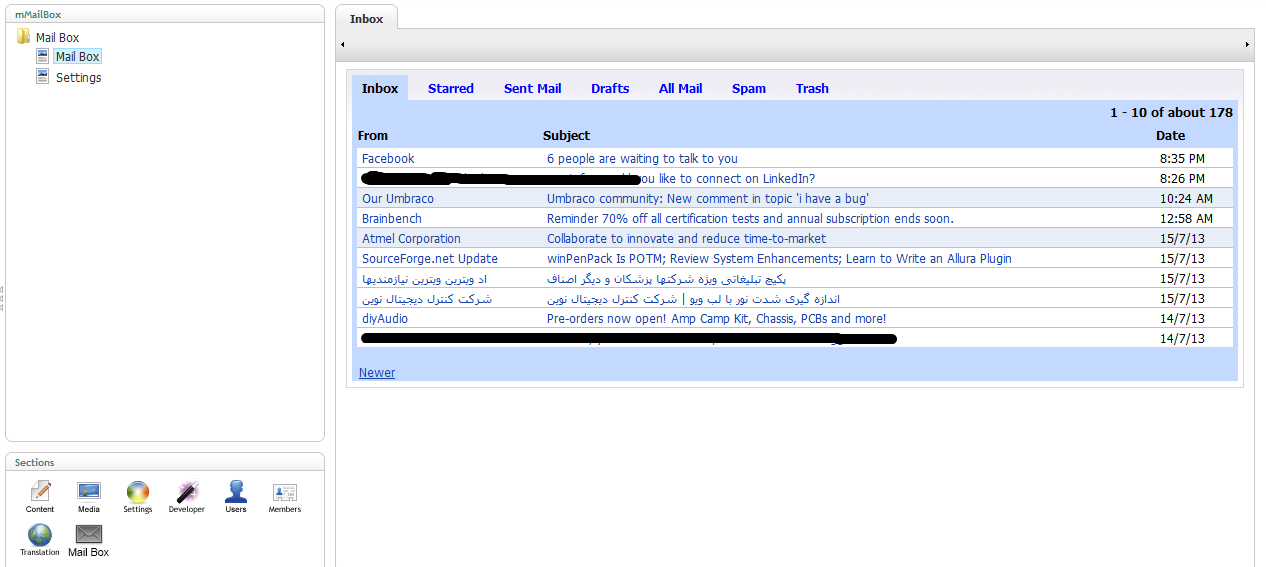Switch to the Inbox mail folder tab

click(x=380, y=88)
